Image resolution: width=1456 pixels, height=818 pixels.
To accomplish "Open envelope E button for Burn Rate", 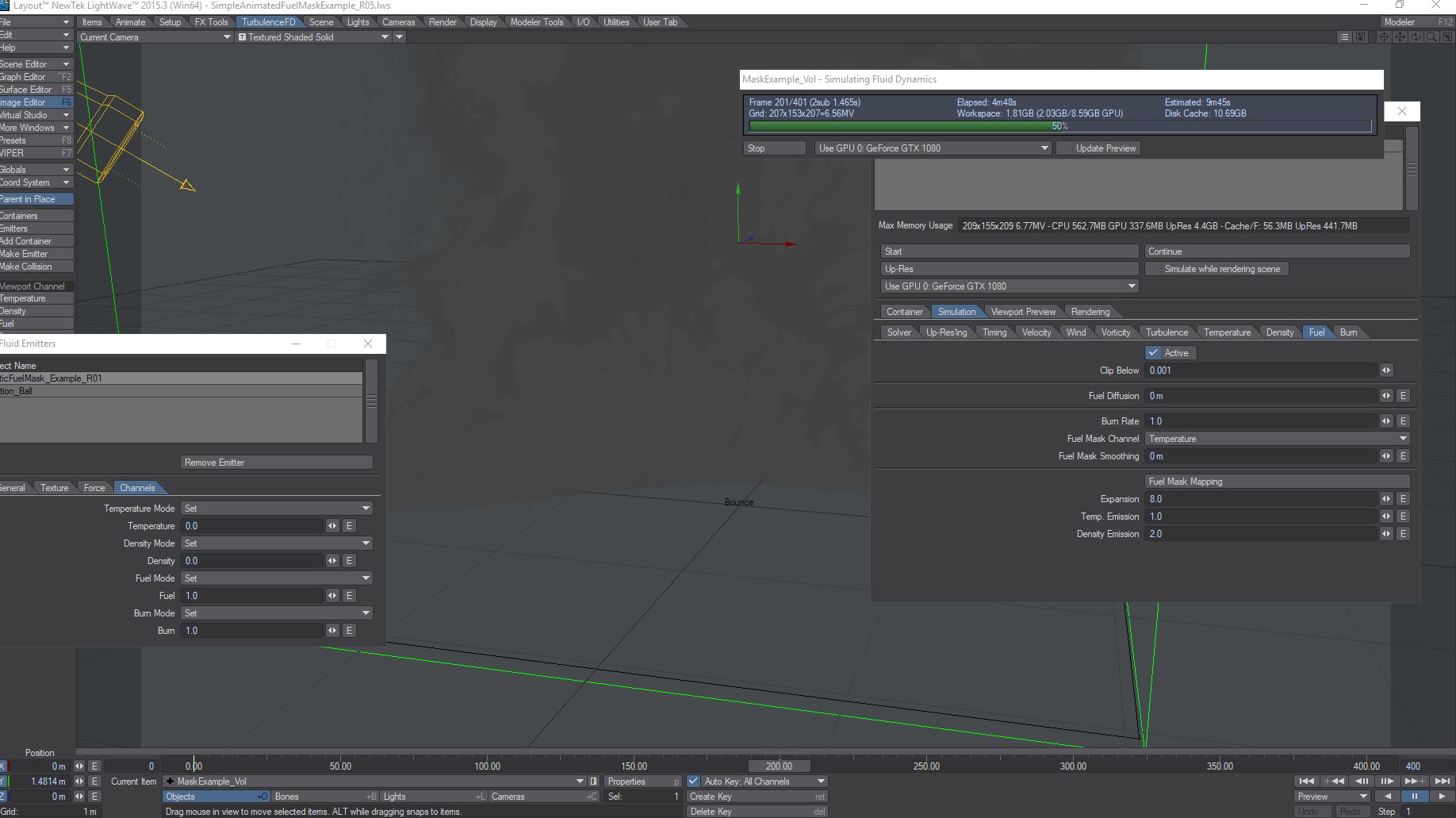I will pyautogui.click(x=1403, y=421).
